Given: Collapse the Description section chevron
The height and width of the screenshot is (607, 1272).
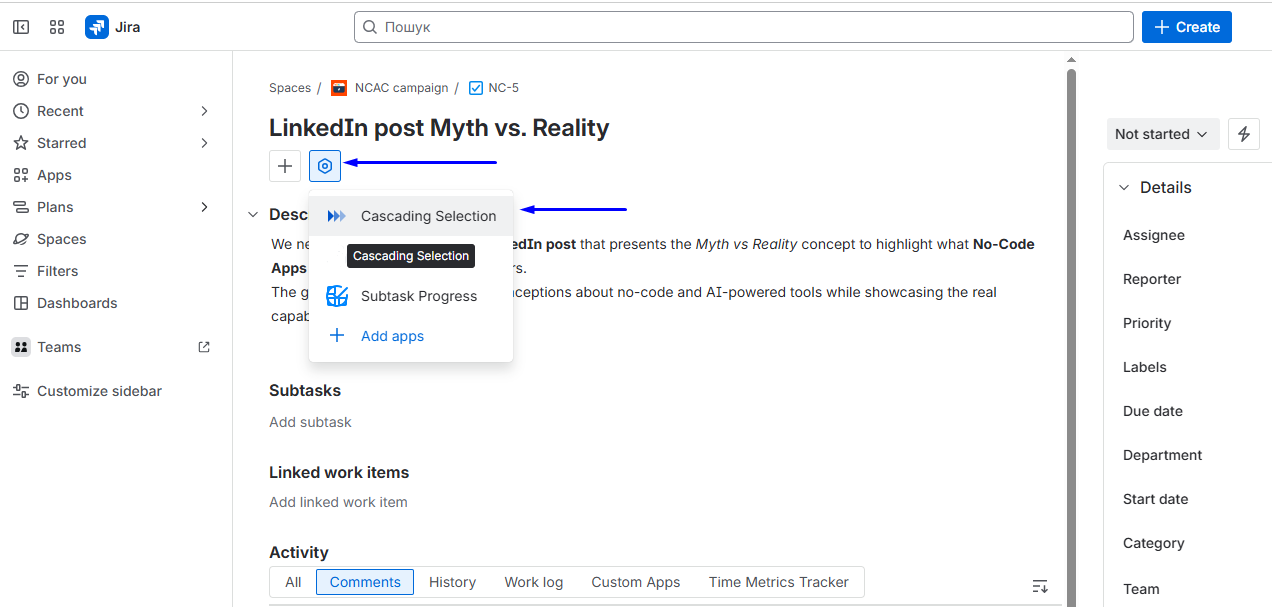Looking at the screenshot, I should [x=253, y=214].
